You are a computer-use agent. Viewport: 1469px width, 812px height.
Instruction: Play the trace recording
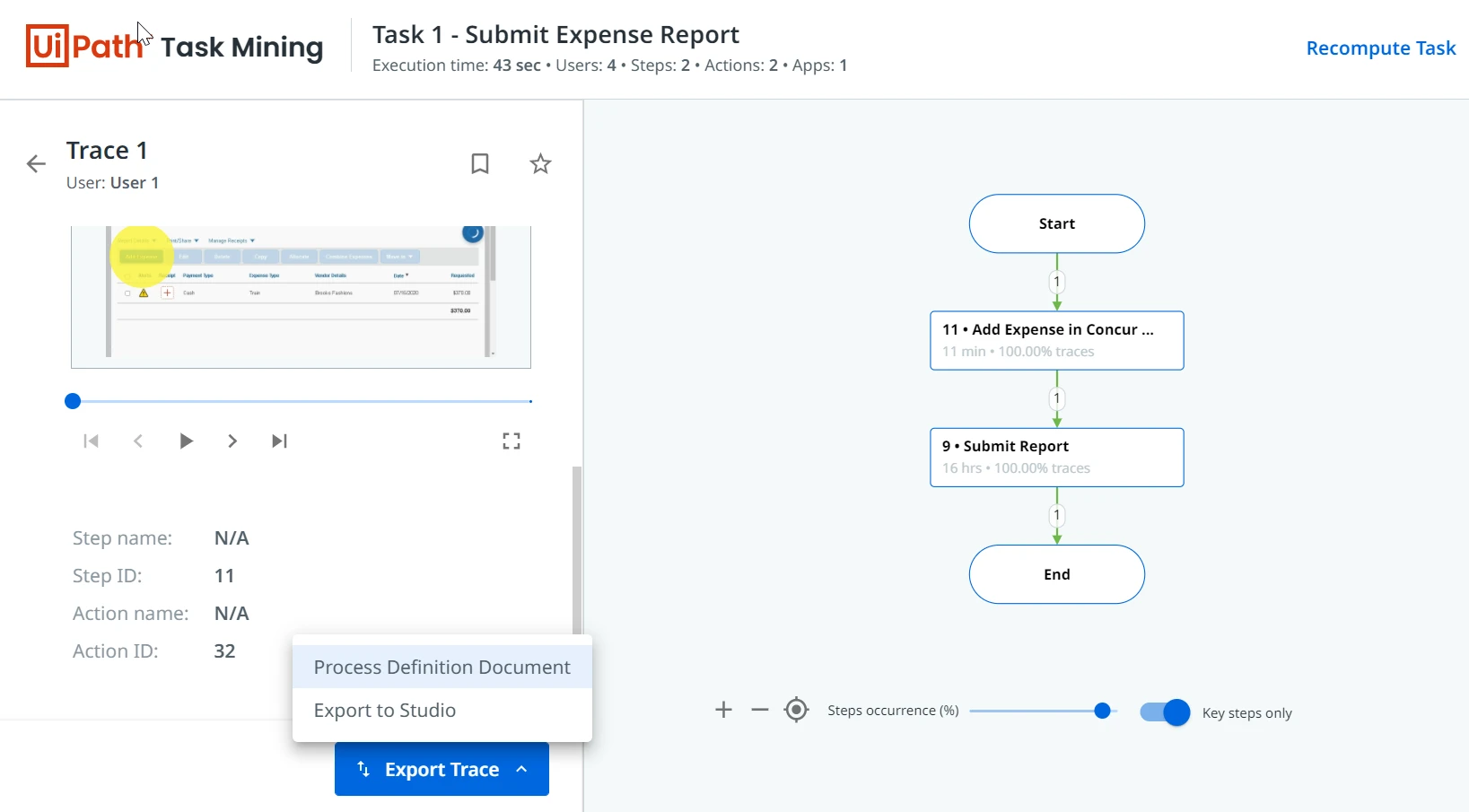tap(186, 441)
